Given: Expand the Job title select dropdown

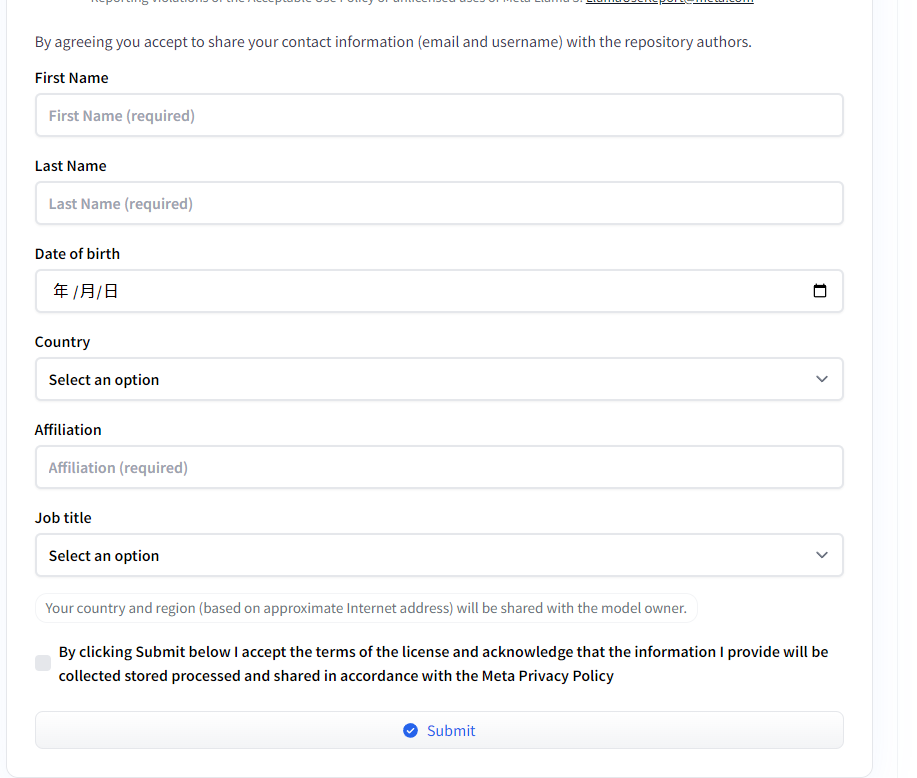Looking at the screenshot, I should (x=439, y=555).
